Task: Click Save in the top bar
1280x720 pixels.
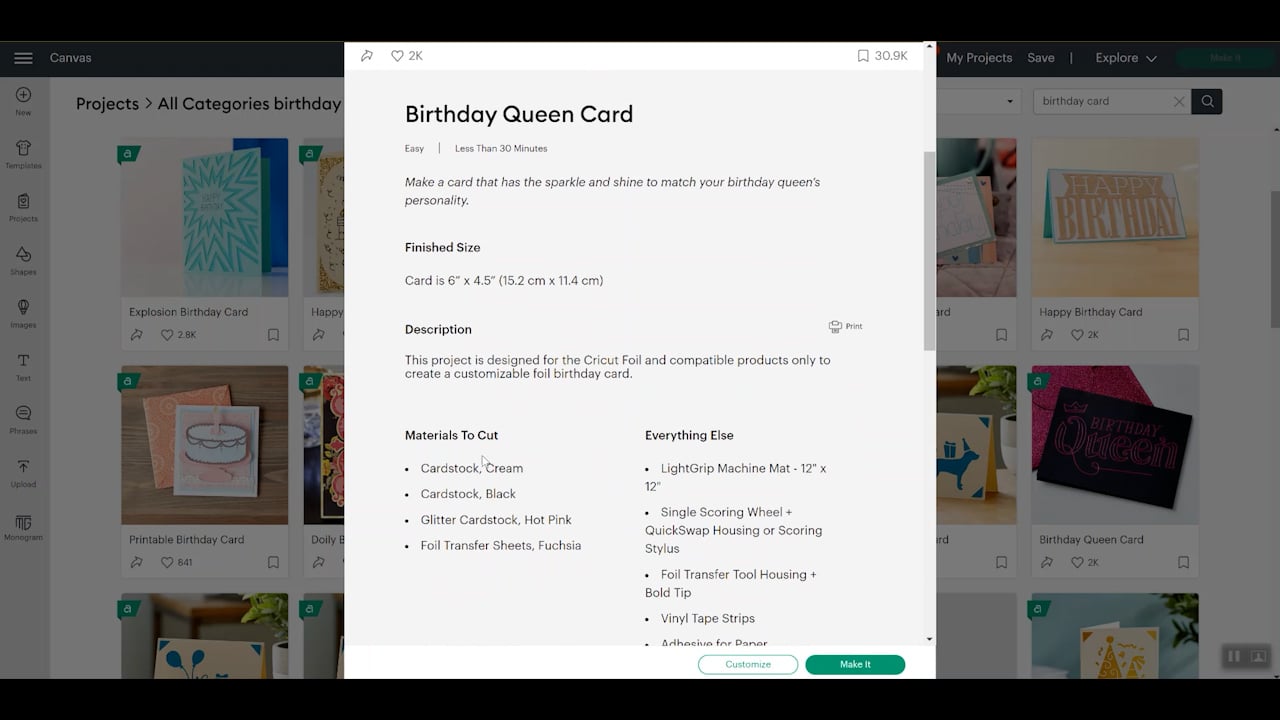Action: [1041, 58]
